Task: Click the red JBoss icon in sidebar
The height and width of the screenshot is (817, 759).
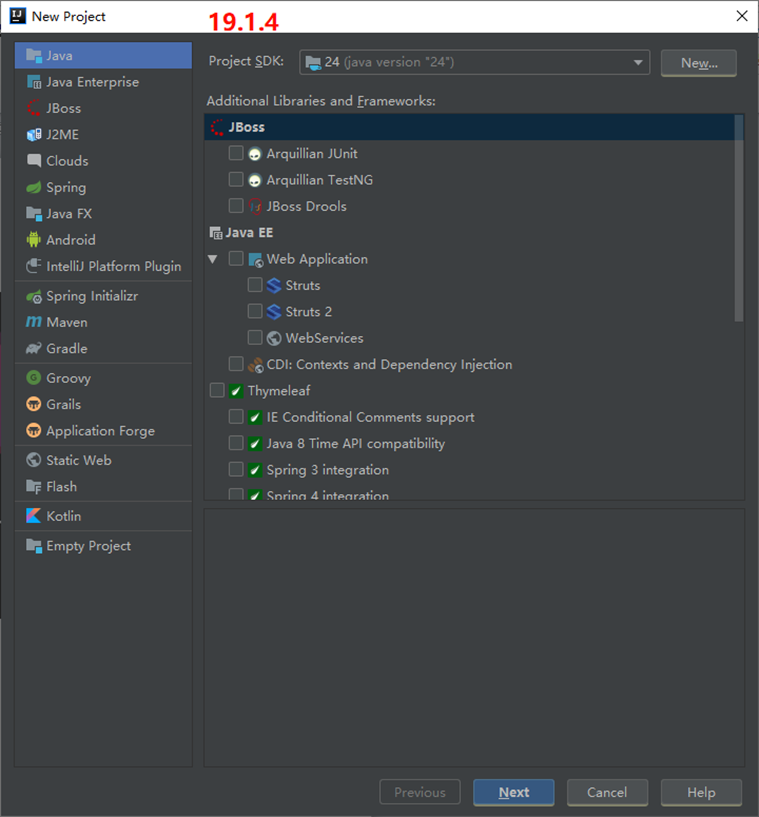Action: (34, 108)
